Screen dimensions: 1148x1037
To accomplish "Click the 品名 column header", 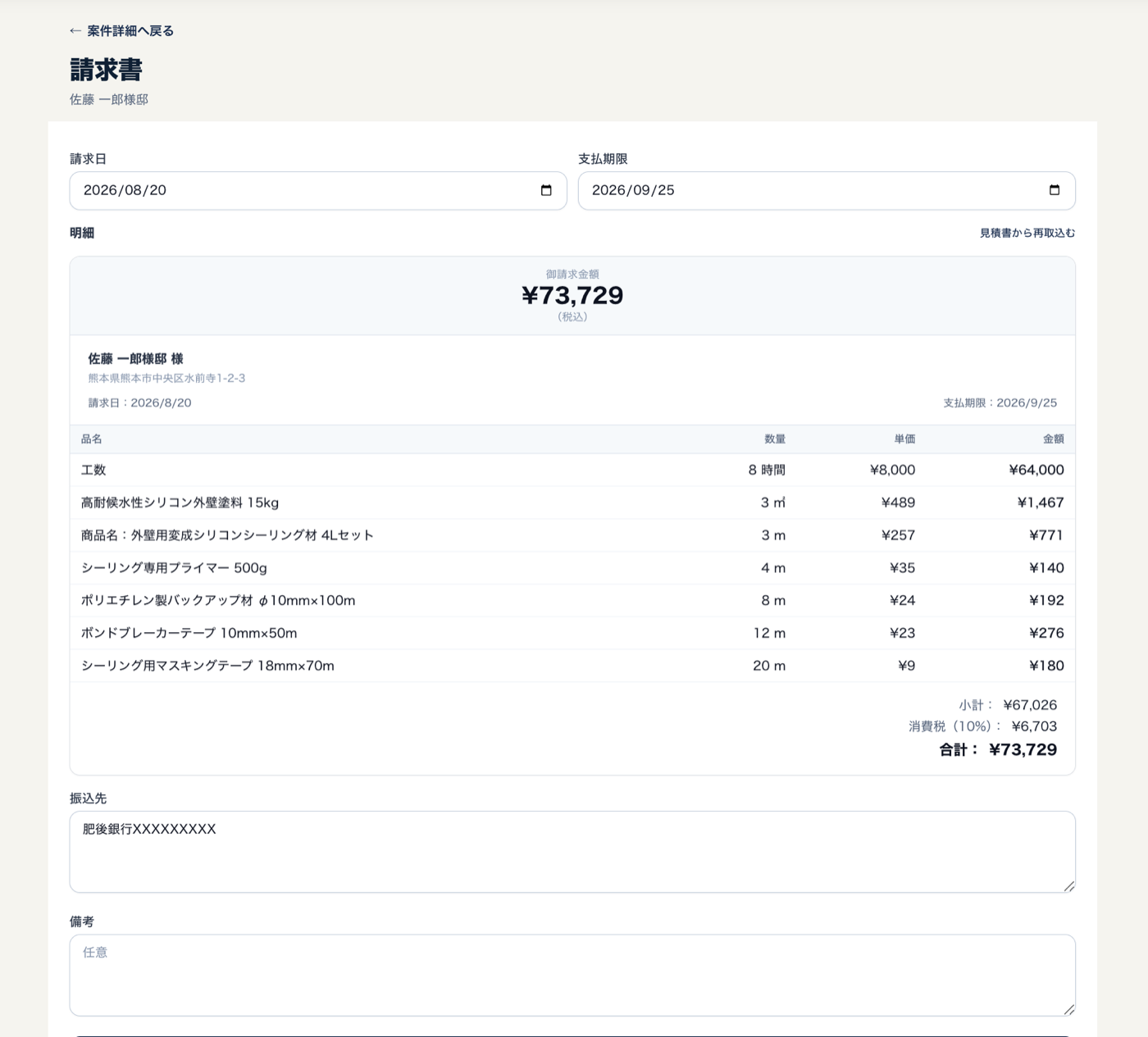I will [92, 439].
